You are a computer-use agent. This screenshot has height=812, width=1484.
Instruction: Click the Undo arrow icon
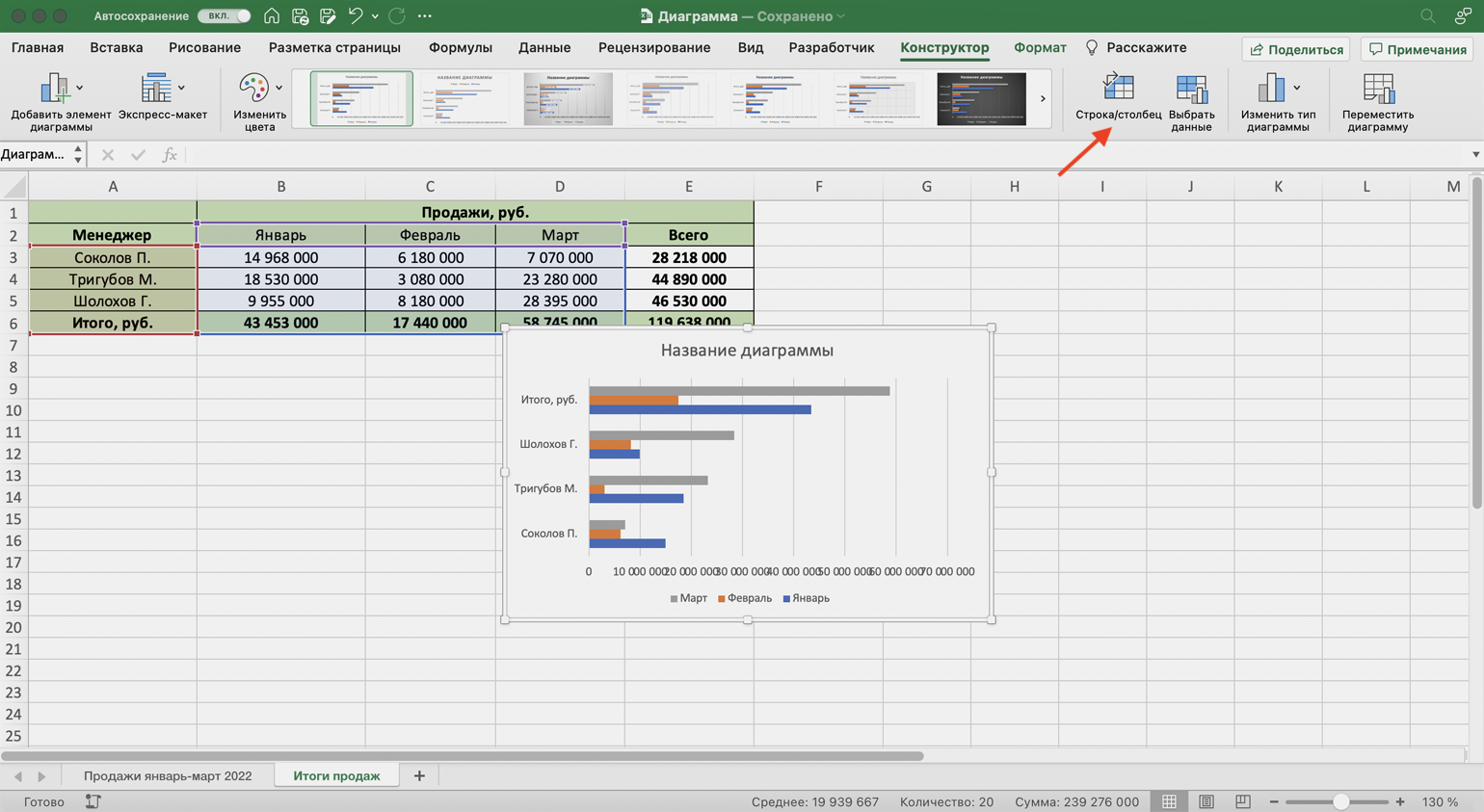point(355,16)
